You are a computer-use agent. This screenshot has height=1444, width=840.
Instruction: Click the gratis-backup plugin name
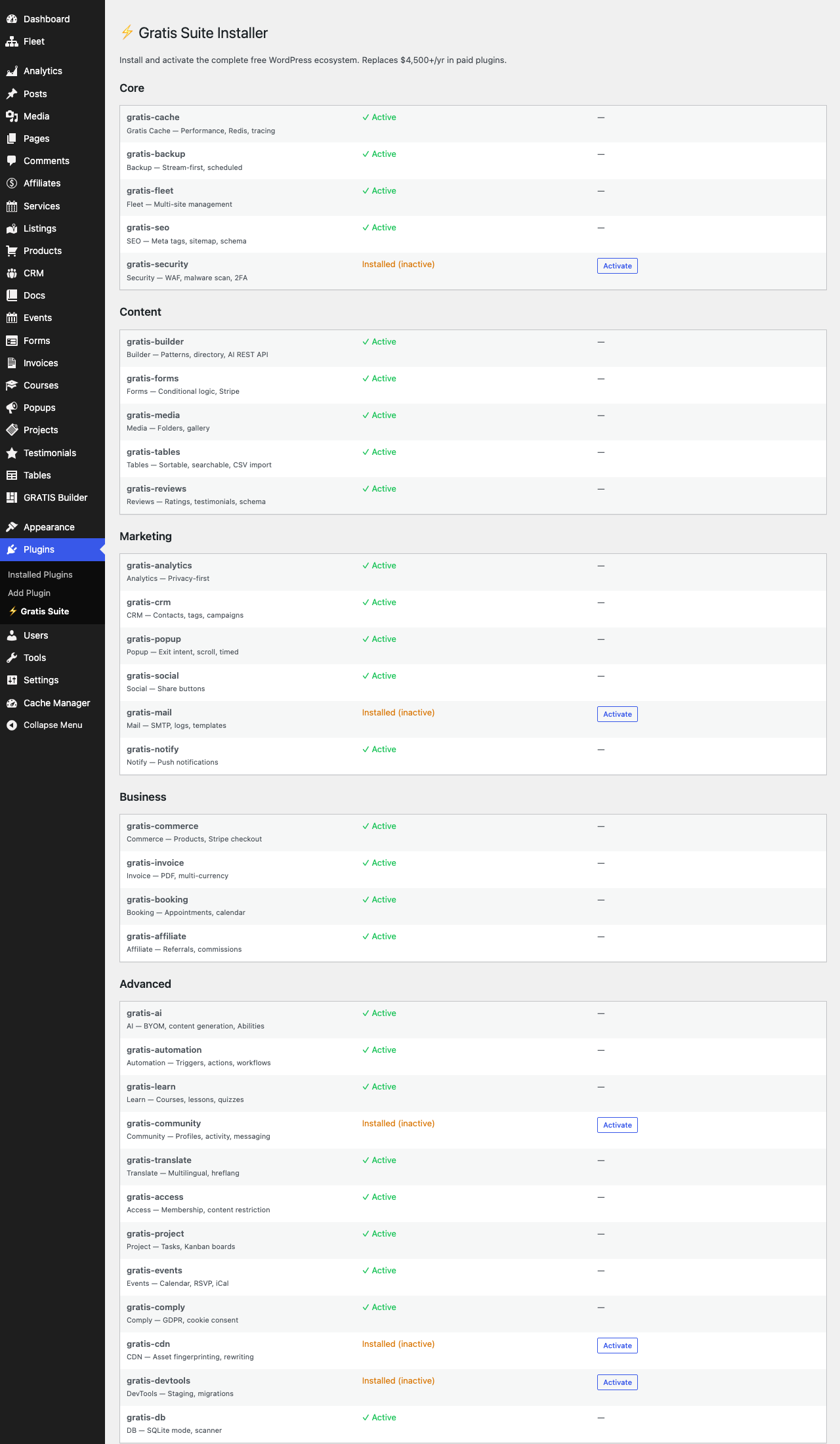coord(156,154)
